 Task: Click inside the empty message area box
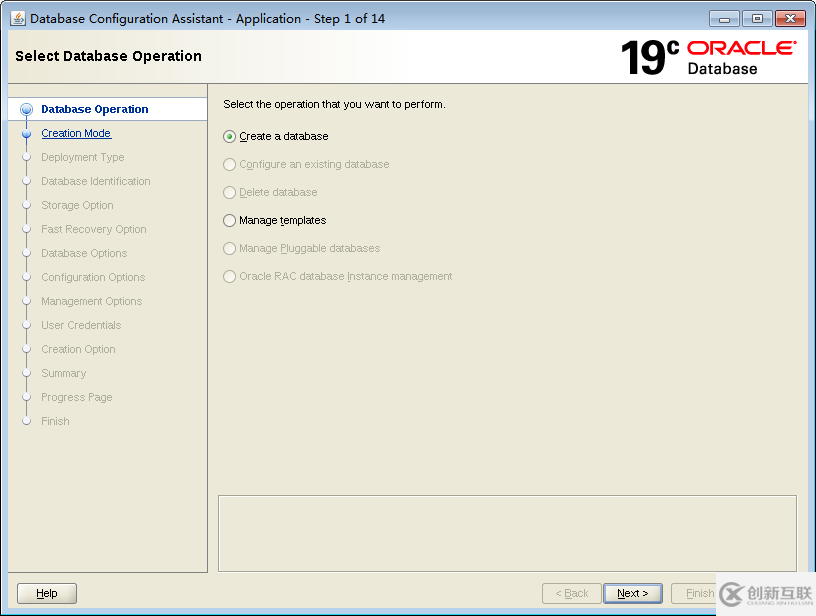[x=507, y=533]
